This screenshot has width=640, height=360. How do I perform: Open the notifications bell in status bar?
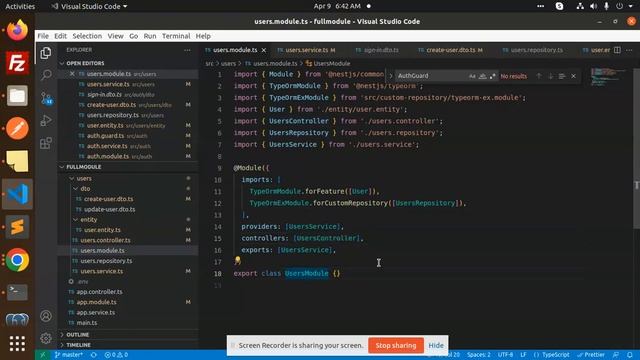(629, 355)
